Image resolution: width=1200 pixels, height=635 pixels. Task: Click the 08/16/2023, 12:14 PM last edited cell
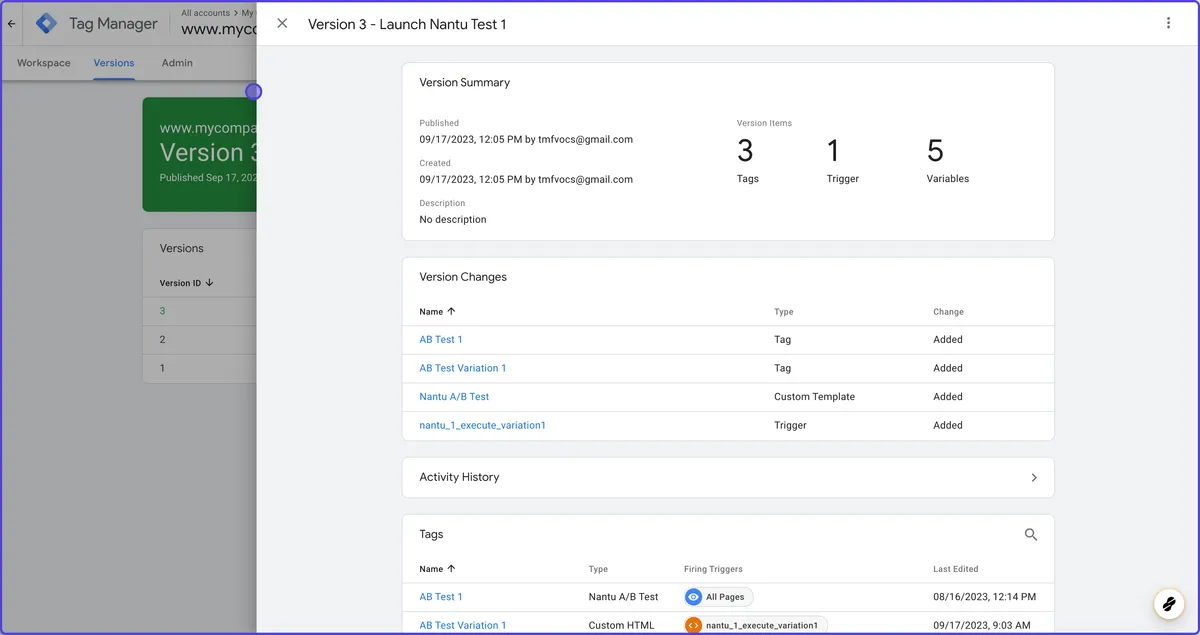coord(984,597)
